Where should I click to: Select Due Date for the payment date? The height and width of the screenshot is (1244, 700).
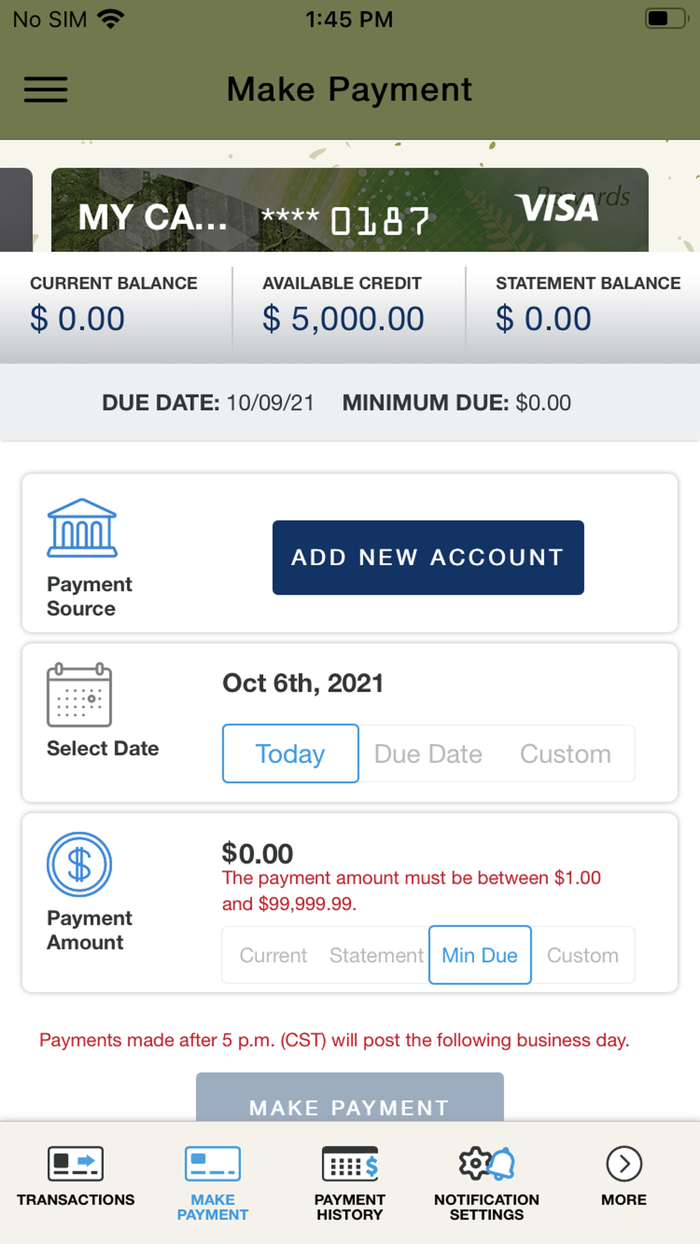(x=428, y=753)
